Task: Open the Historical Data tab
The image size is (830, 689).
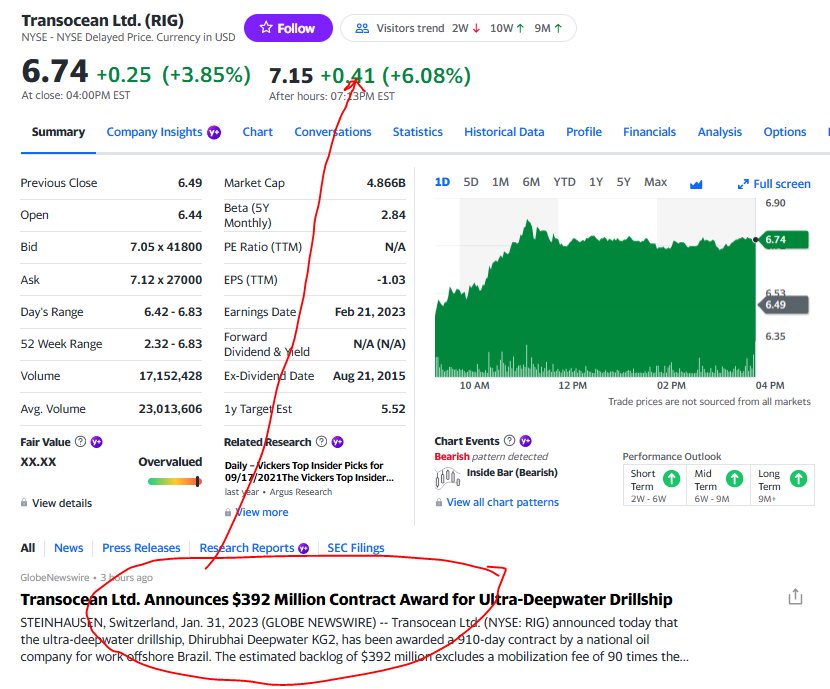Action: coord(504,132)
